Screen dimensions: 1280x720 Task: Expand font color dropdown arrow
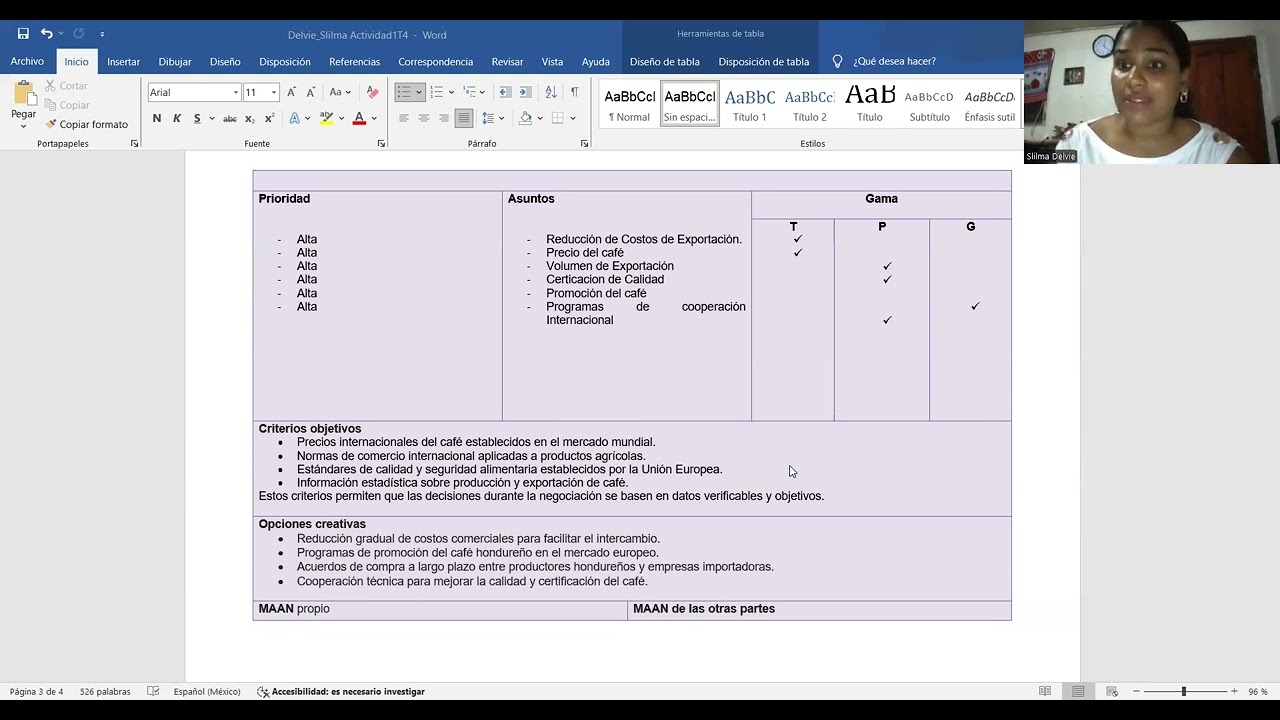click(374, 118)
